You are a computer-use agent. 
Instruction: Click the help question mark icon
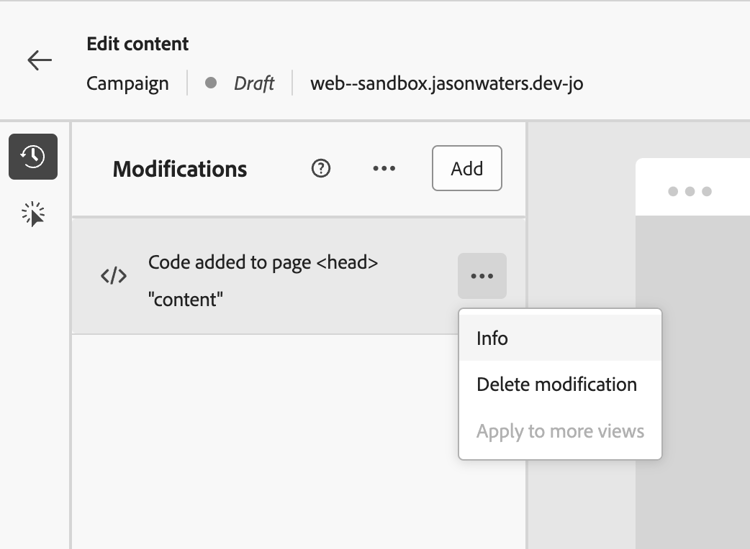321,168
